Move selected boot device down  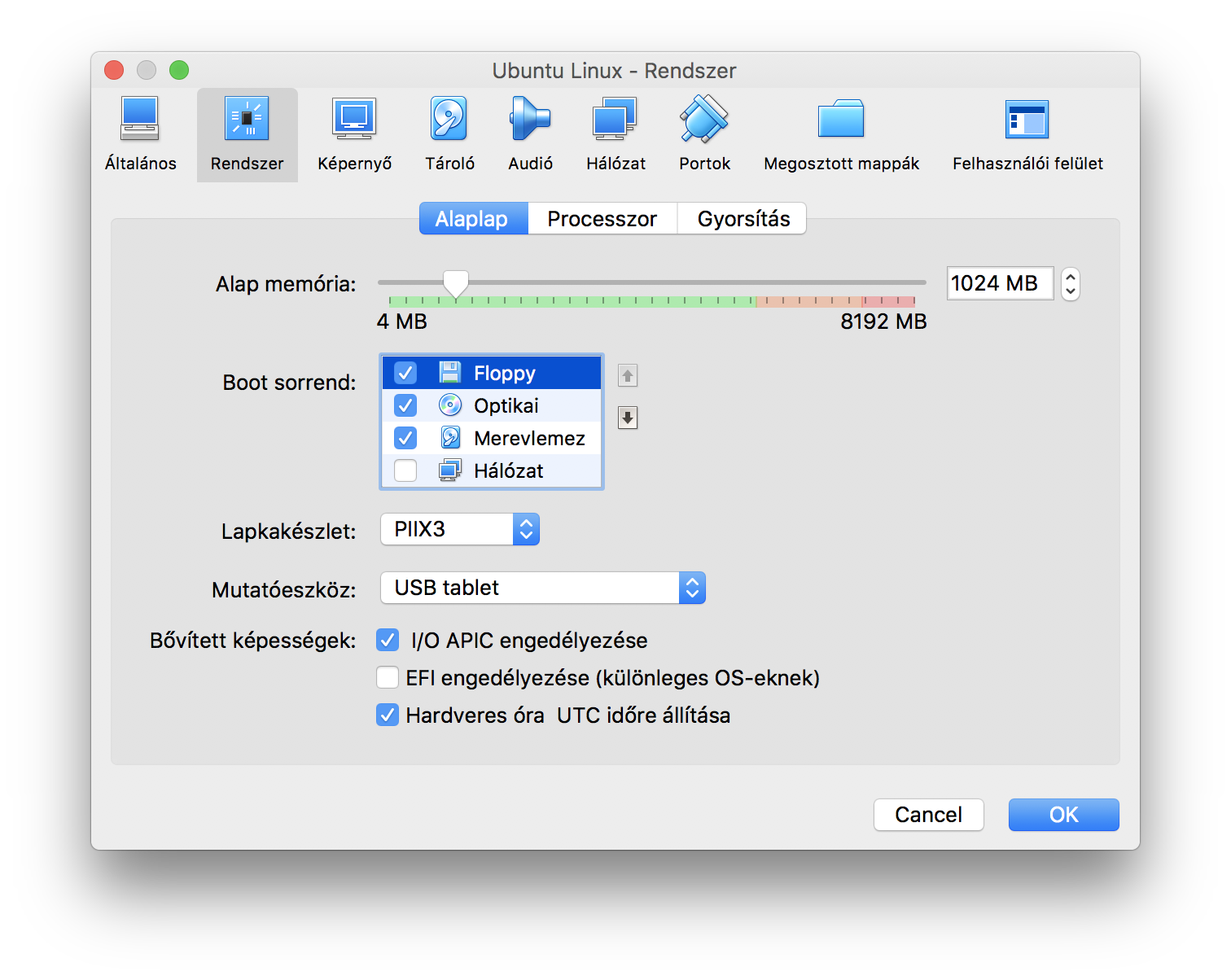pos(628,418)
